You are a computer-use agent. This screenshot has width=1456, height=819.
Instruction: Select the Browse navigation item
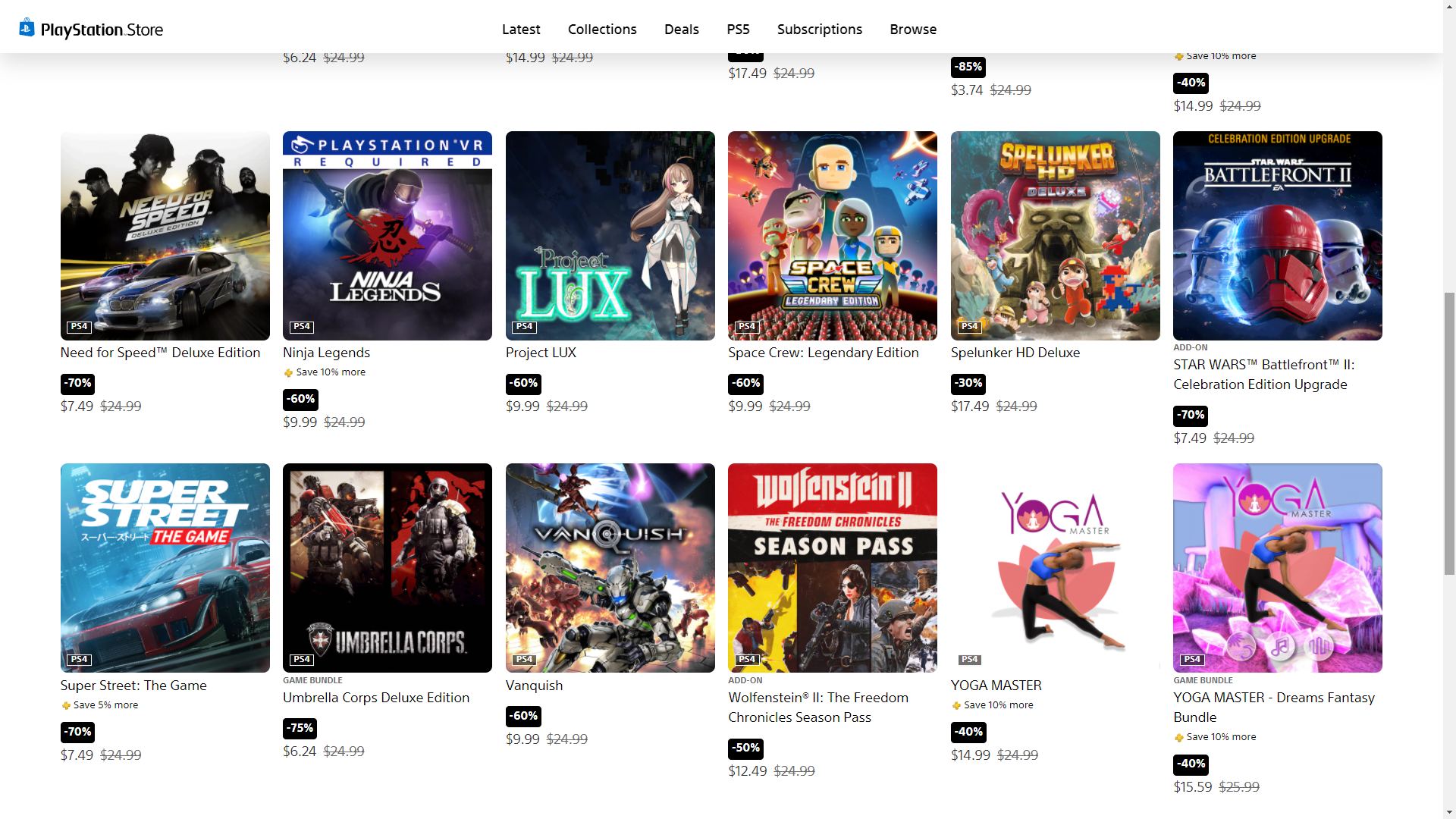click(x=913, y=30)
